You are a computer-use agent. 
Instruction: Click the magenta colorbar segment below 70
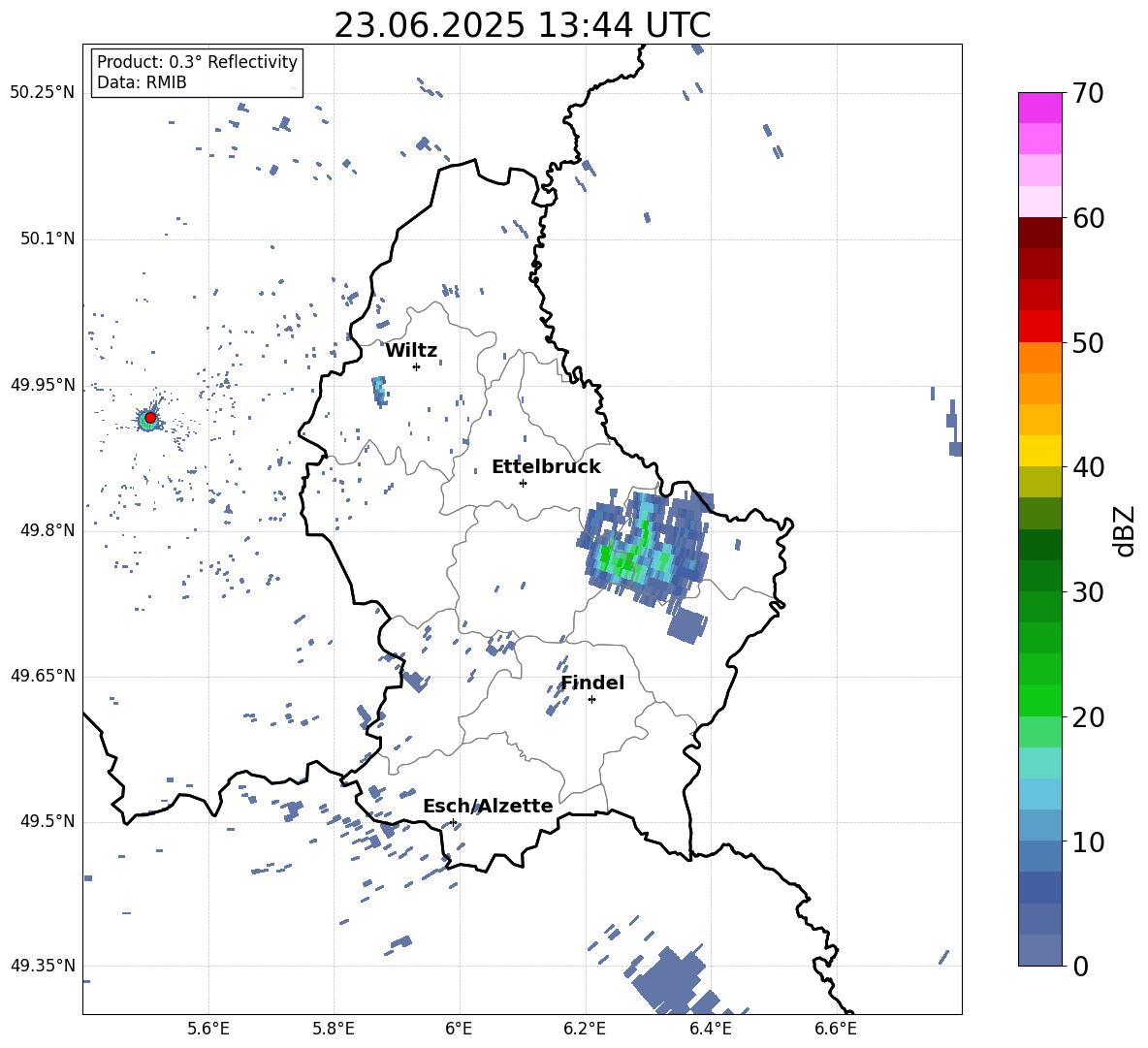1039,108
